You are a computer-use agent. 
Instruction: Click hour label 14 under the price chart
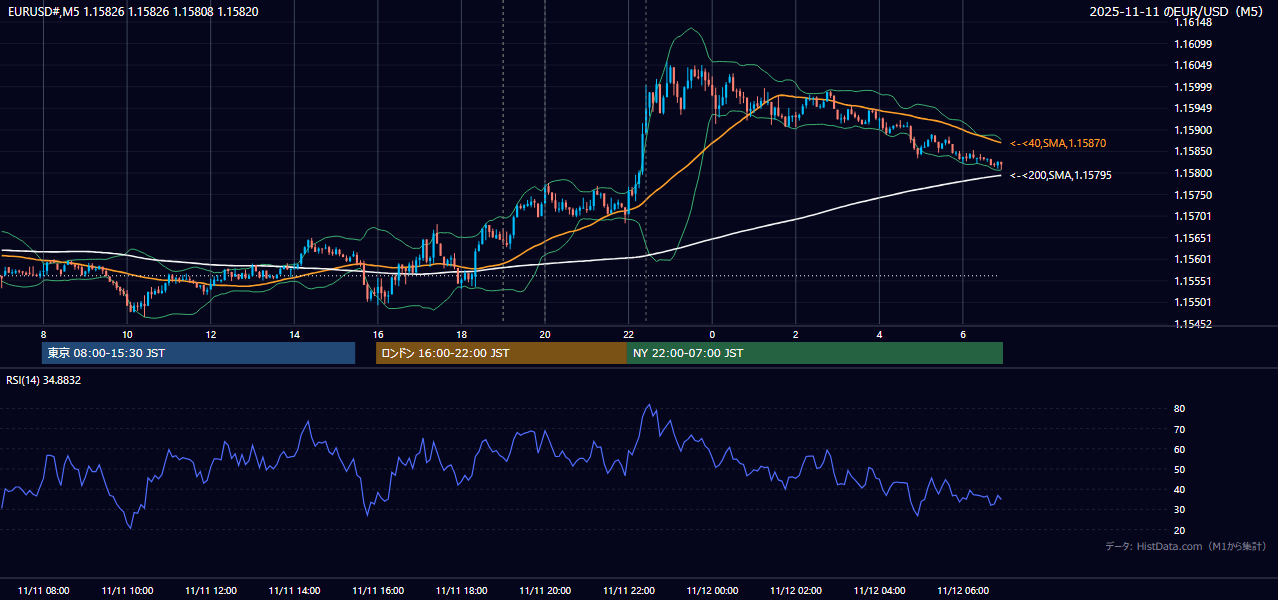pyautogui.click(x=294, y=334)
